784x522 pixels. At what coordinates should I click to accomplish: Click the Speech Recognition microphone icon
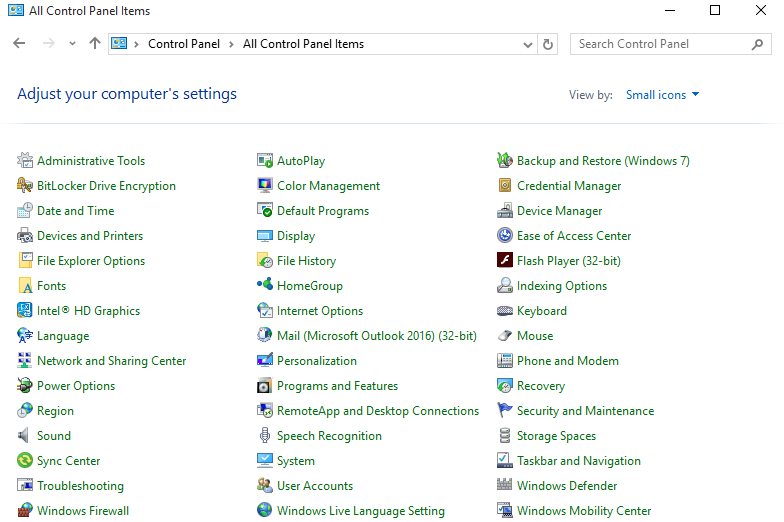264,436
